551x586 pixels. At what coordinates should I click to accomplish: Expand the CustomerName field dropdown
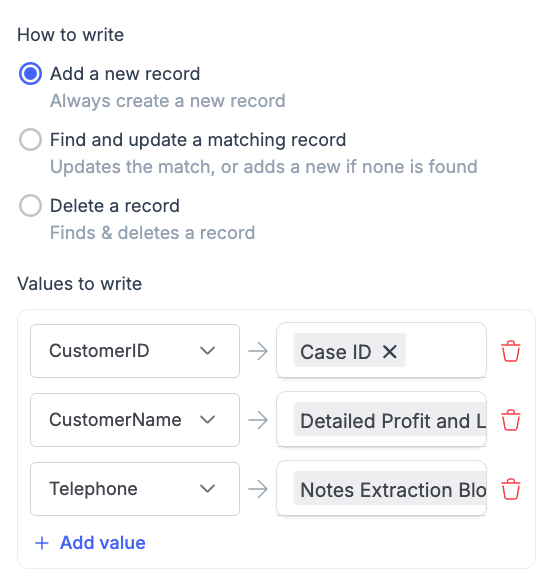(x=135, y=420)
